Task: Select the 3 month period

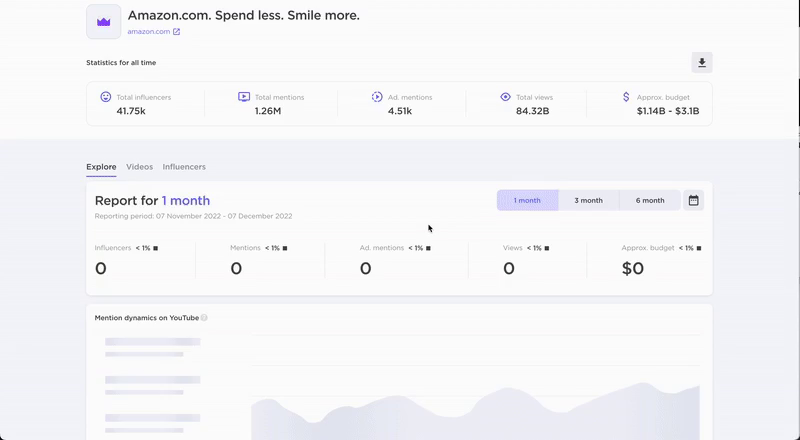Action: coord(588,200)
